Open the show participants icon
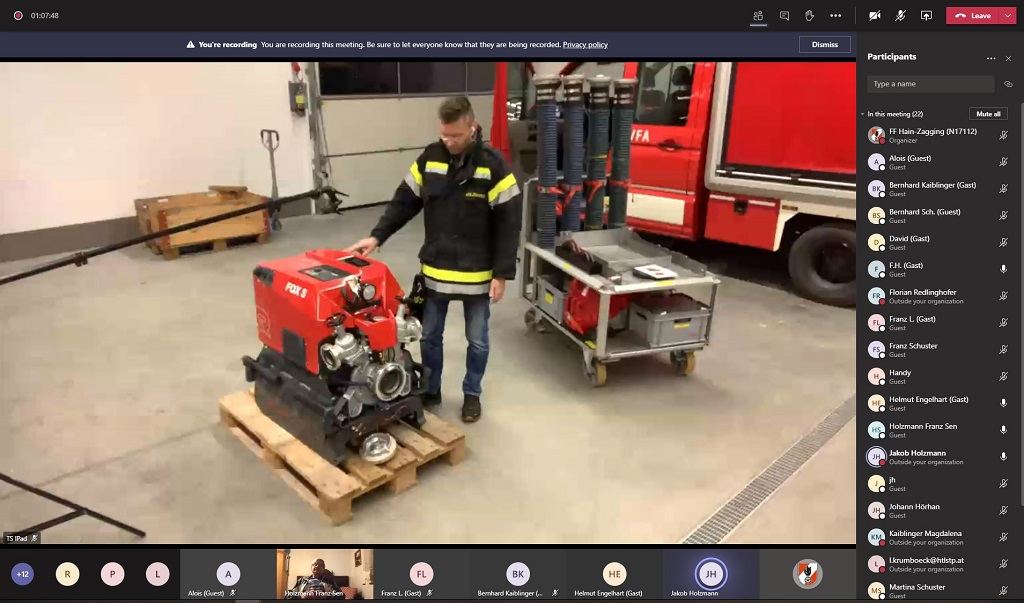Viewport: 1024px width, 603px height. pyautogui.click(x=758, y=16)
